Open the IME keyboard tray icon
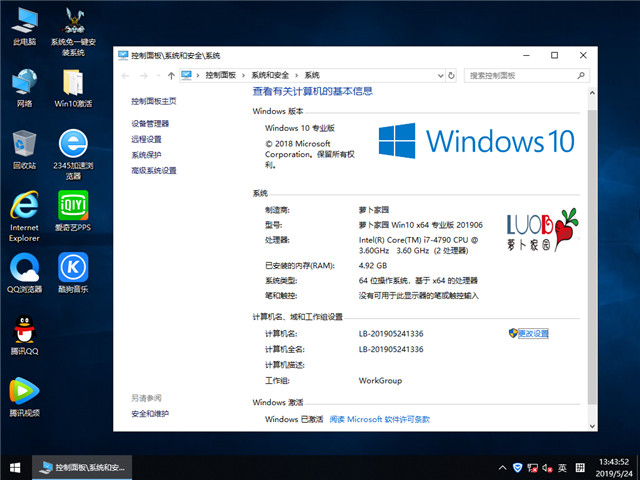 coord(580,468)
